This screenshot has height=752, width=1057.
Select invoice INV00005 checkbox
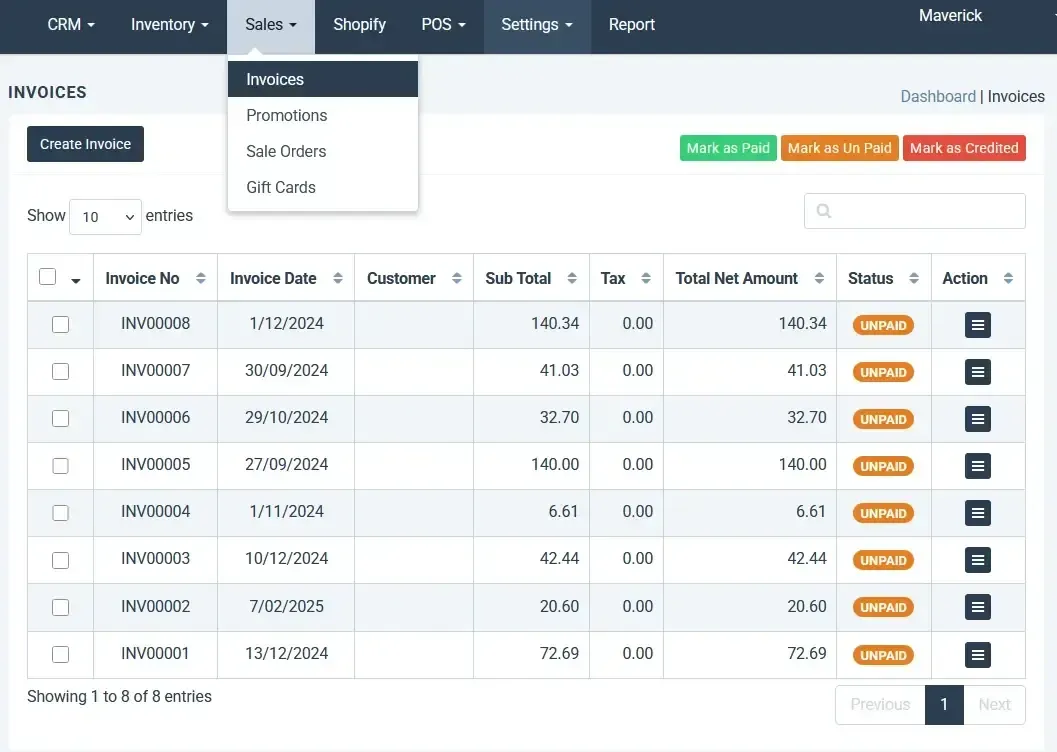coord(61,466)
